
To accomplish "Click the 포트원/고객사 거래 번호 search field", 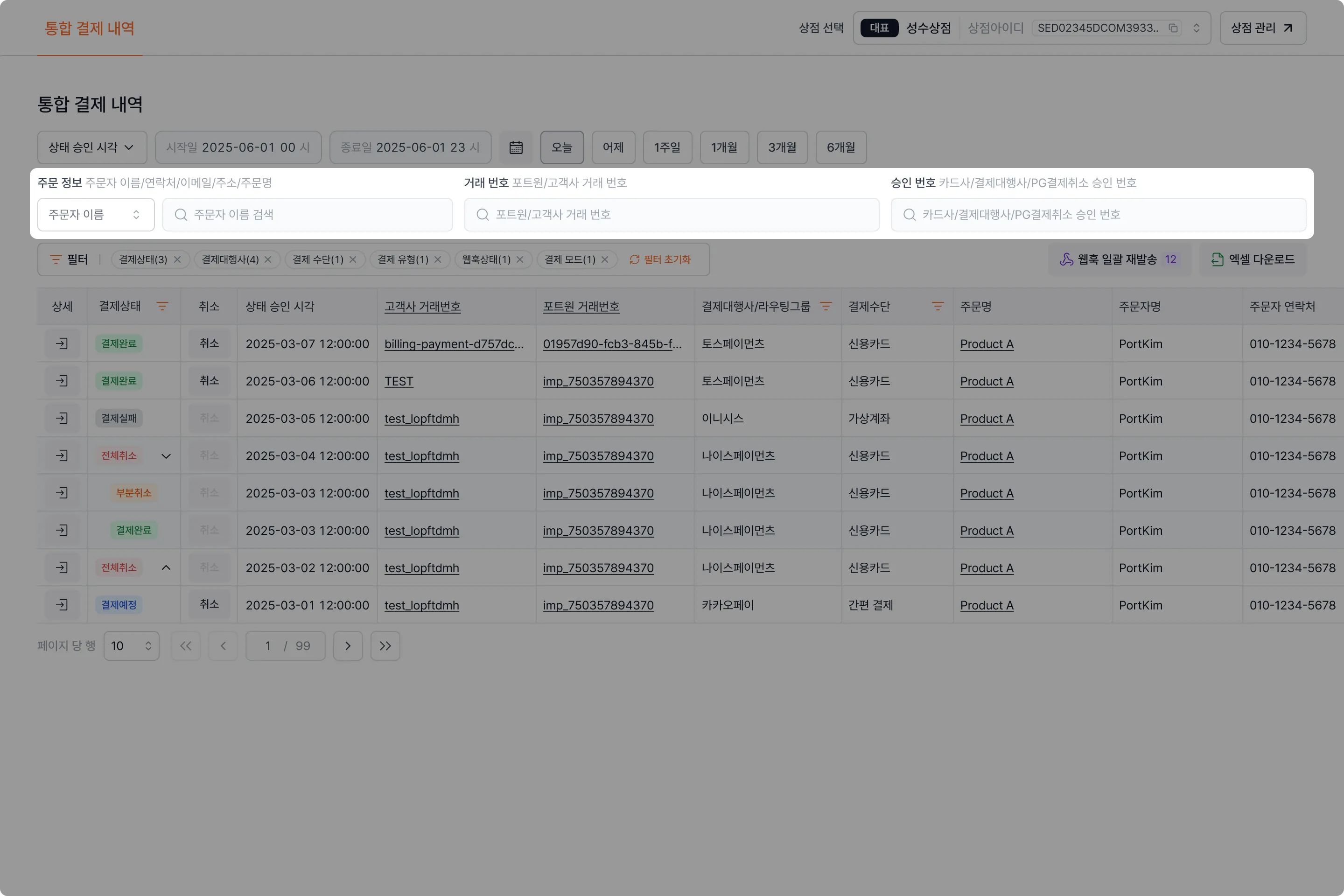I will [672, 214].
